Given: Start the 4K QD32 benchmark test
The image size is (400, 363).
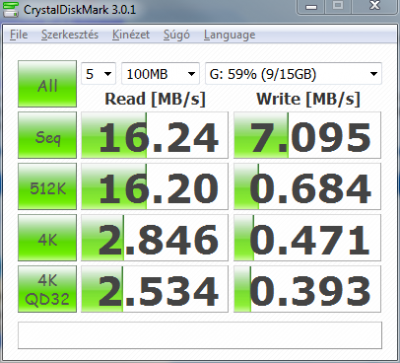Looking at the screenshot, I should pyautogui.click(x=47, y=289).
